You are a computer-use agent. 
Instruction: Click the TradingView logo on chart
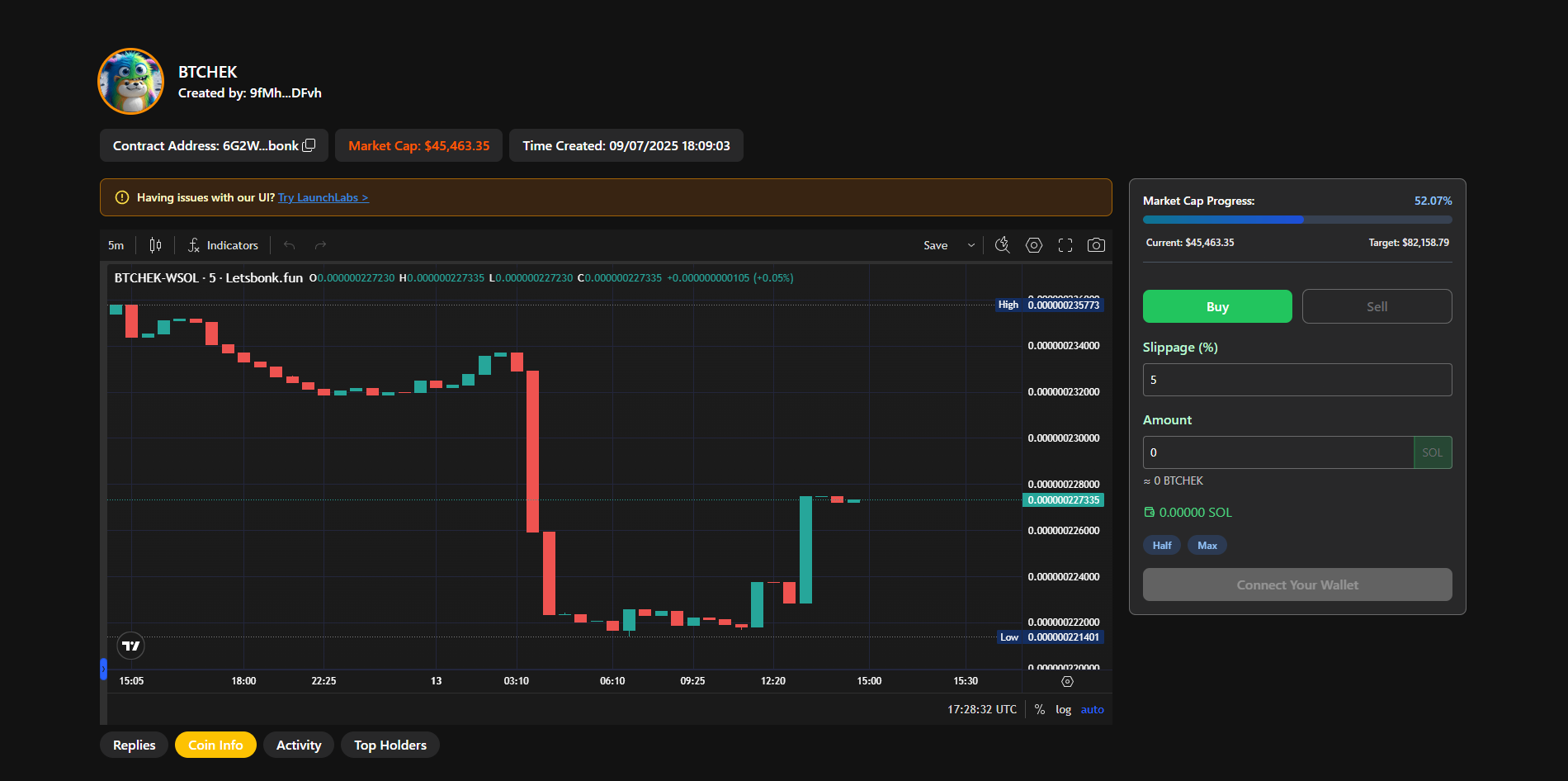[131, 646]
